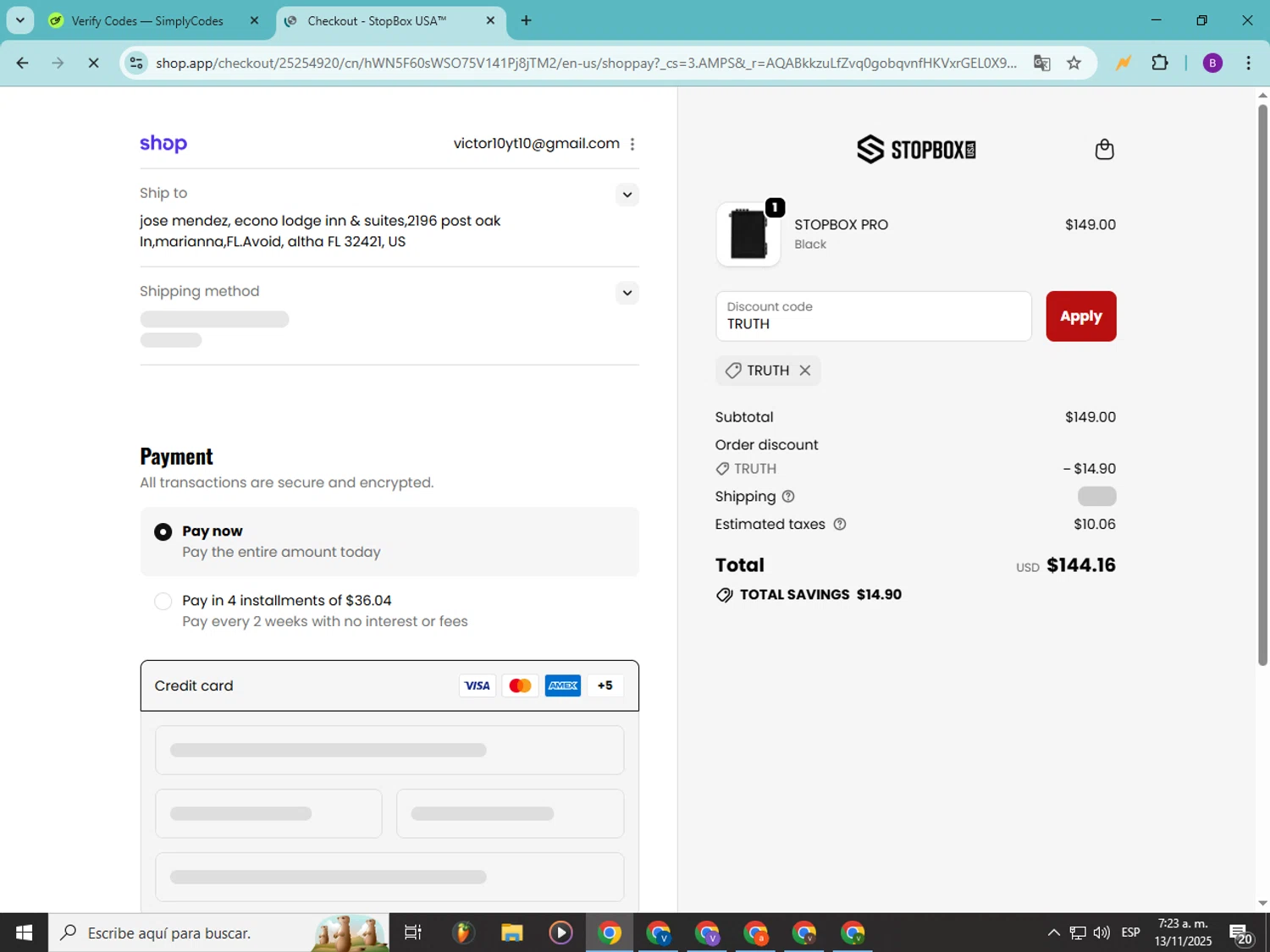Open the clock showing 7:23 a. m.
The height and width of the screenshot is (952, 1270).
(1183, 933)
